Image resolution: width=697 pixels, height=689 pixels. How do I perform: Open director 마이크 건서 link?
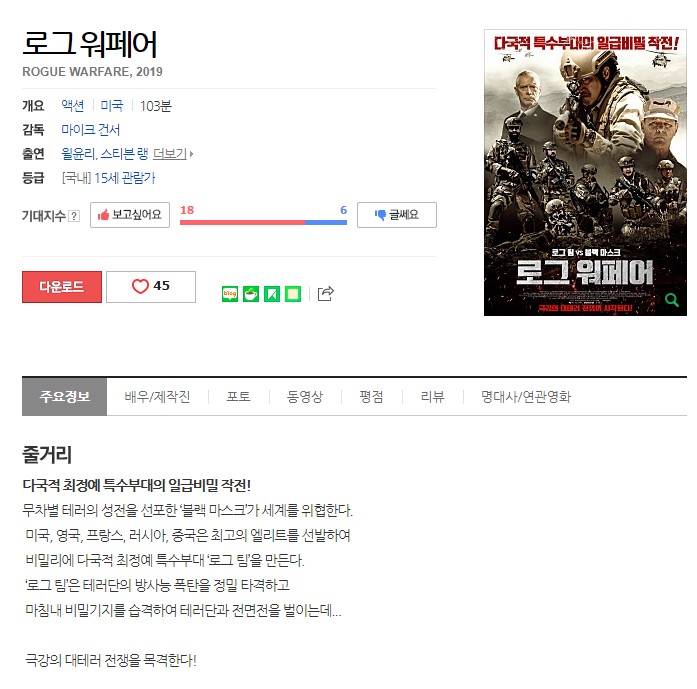click(91, 130)
